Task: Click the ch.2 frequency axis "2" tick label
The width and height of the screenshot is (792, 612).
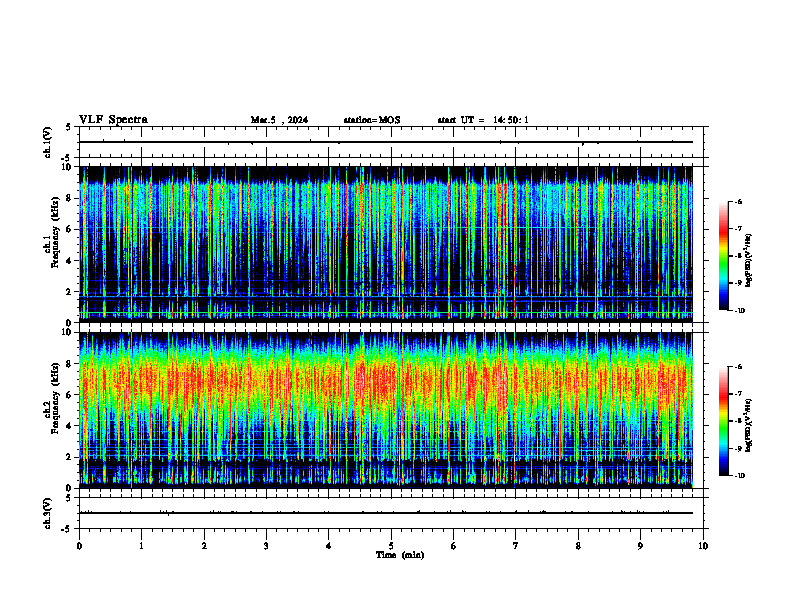Action: 69,457
